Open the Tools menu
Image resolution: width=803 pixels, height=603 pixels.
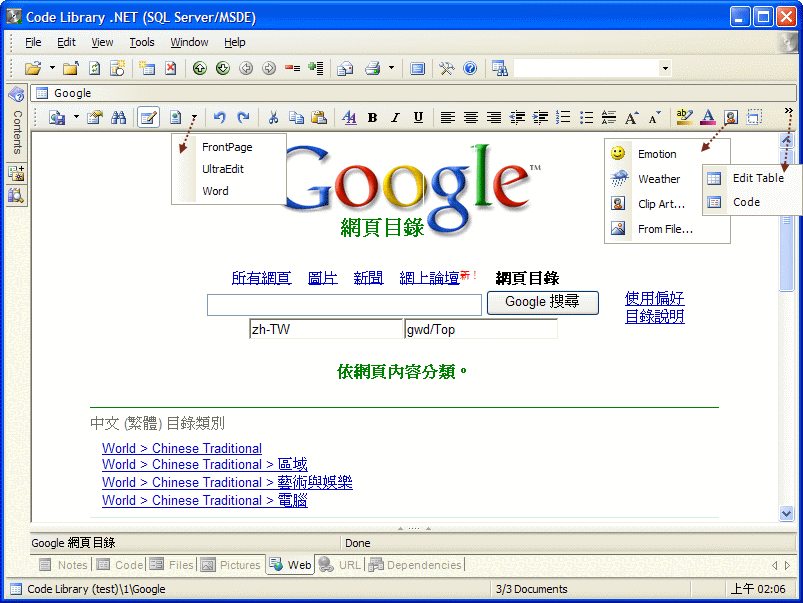pos(141,43)
